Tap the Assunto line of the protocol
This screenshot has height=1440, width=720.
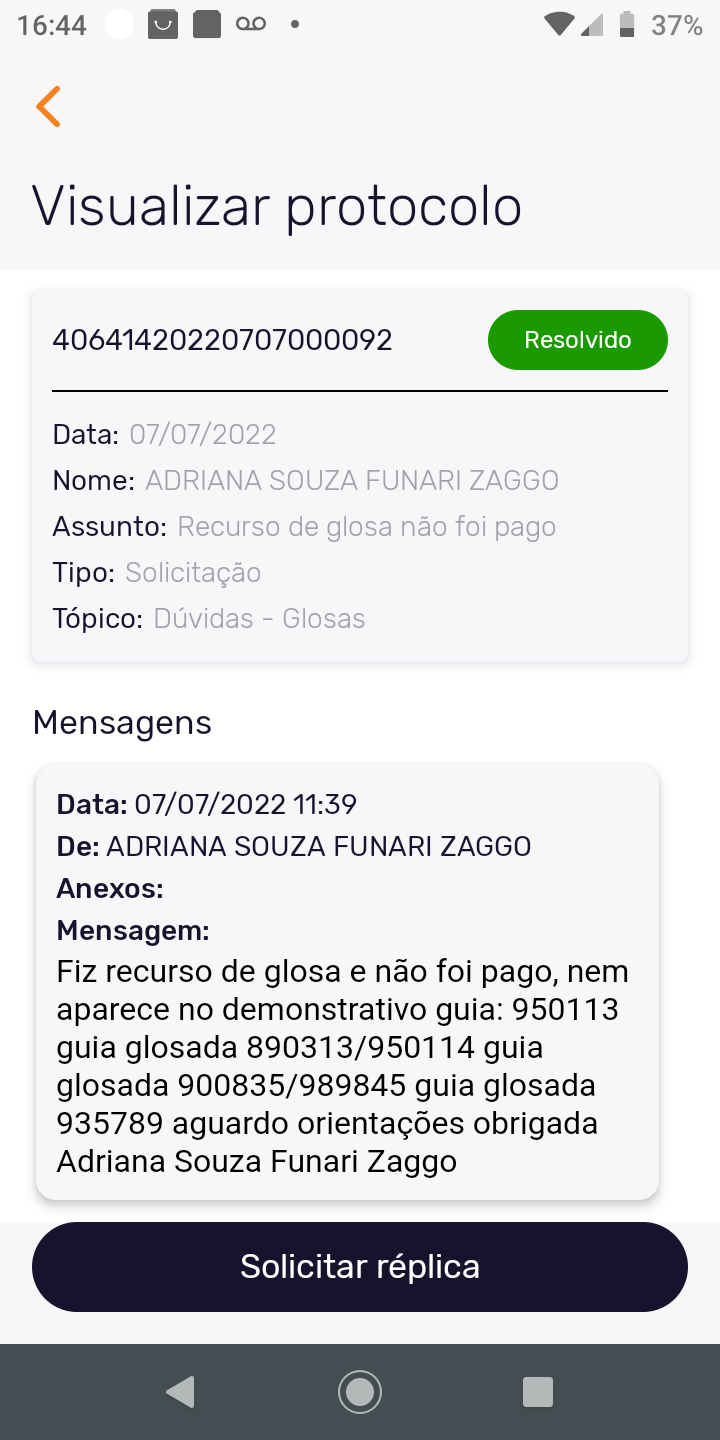pyautogui.click(x=304, y=527)
